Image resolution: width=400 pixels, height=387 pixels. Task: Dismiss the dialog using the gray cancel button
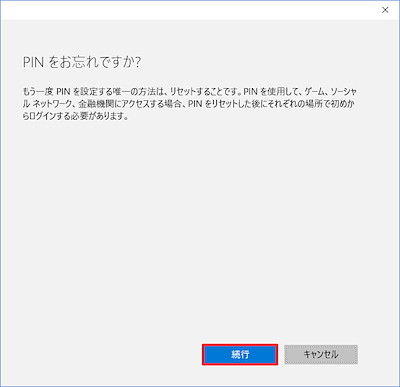[x=321, y=354]
